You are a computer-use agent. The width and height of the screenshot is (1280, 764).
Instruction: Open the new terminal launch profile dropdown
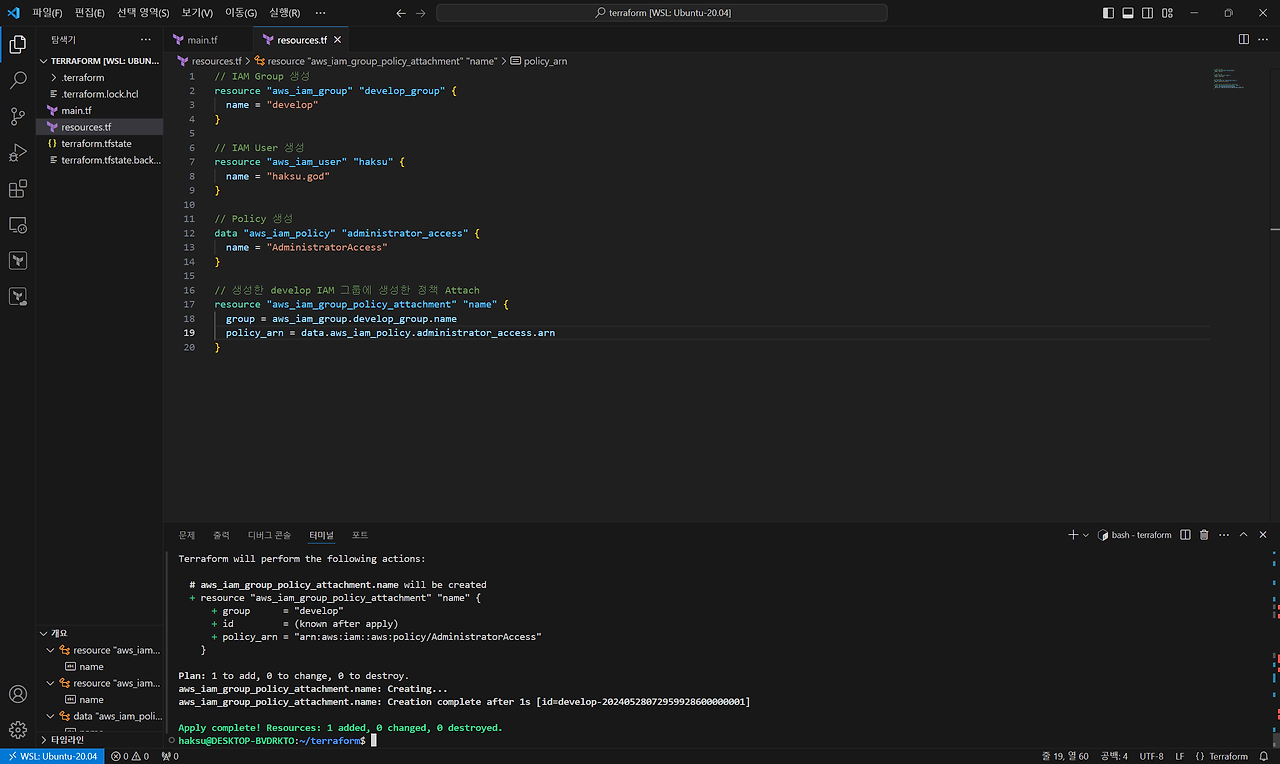pos(1086,535)
